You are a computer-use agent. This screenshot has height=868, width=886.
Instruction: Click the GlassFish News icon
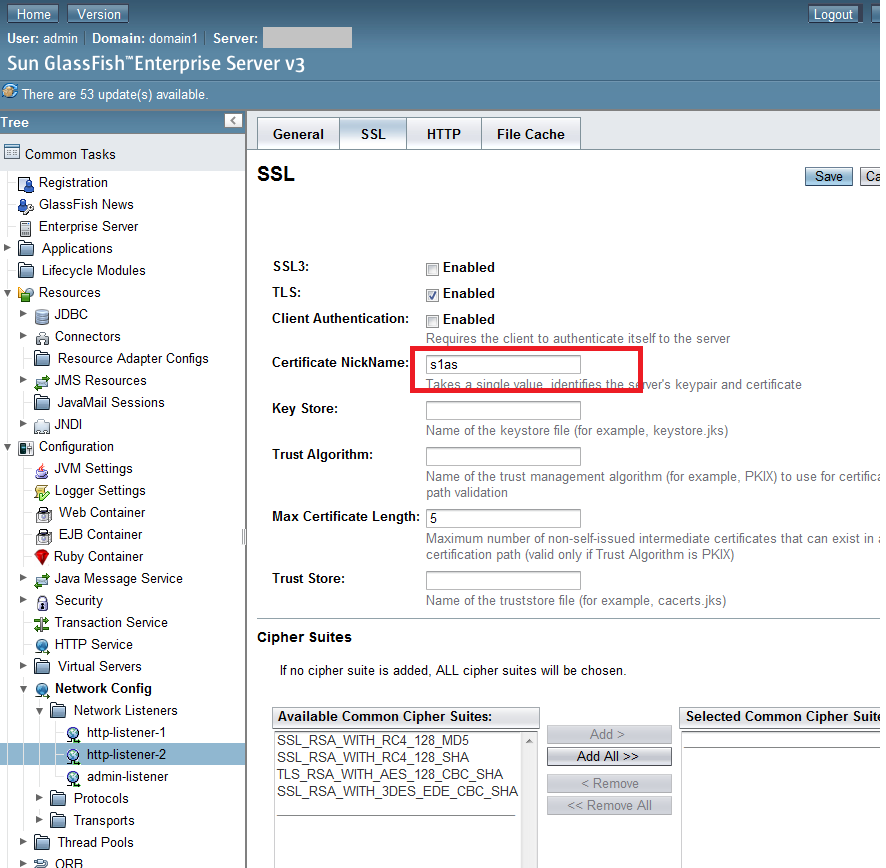pyautogui.click(x=25, y=206)
